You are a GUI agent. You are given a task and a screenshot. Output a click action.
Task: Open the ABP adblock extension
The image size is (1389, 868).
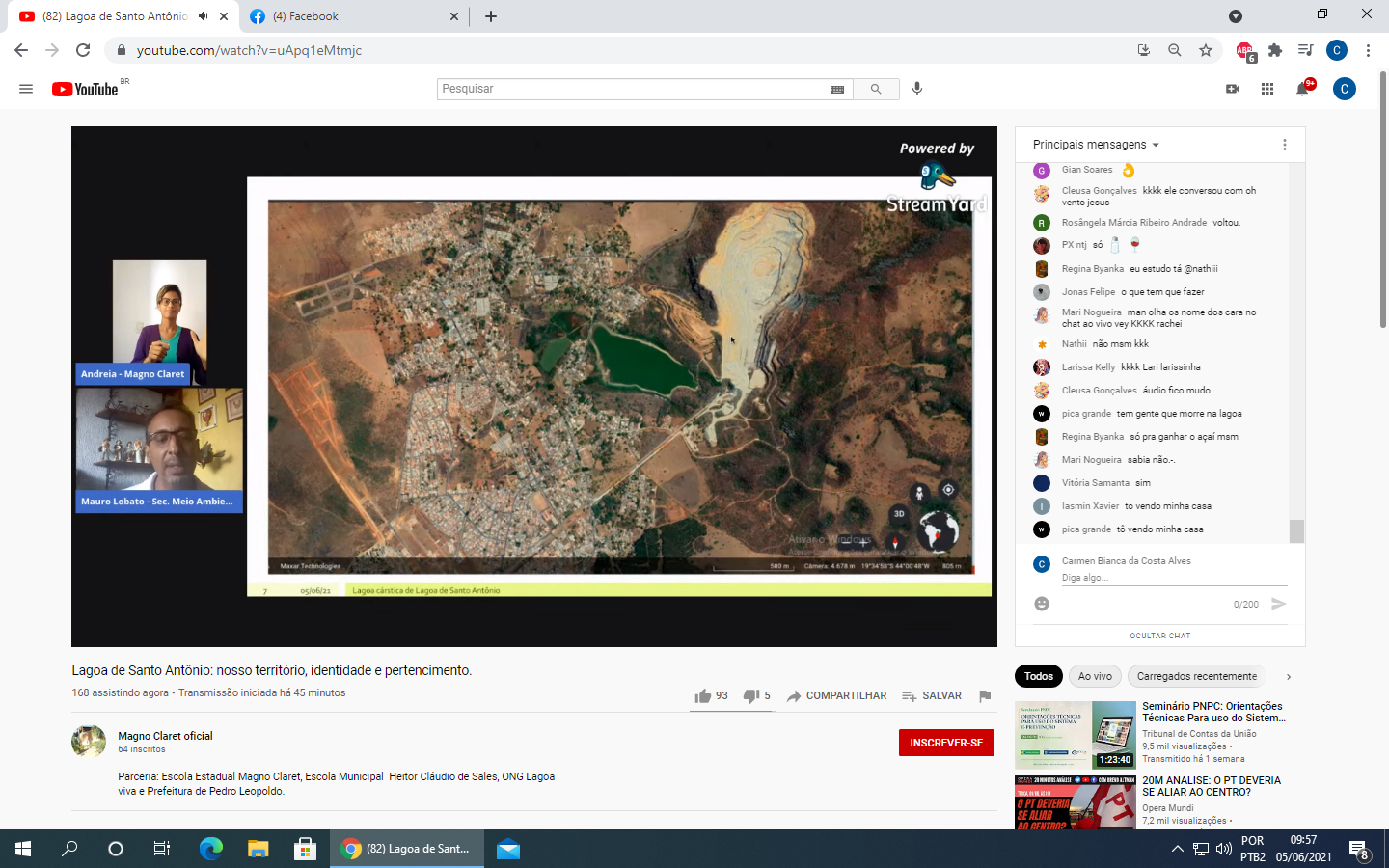[1245, 51]
